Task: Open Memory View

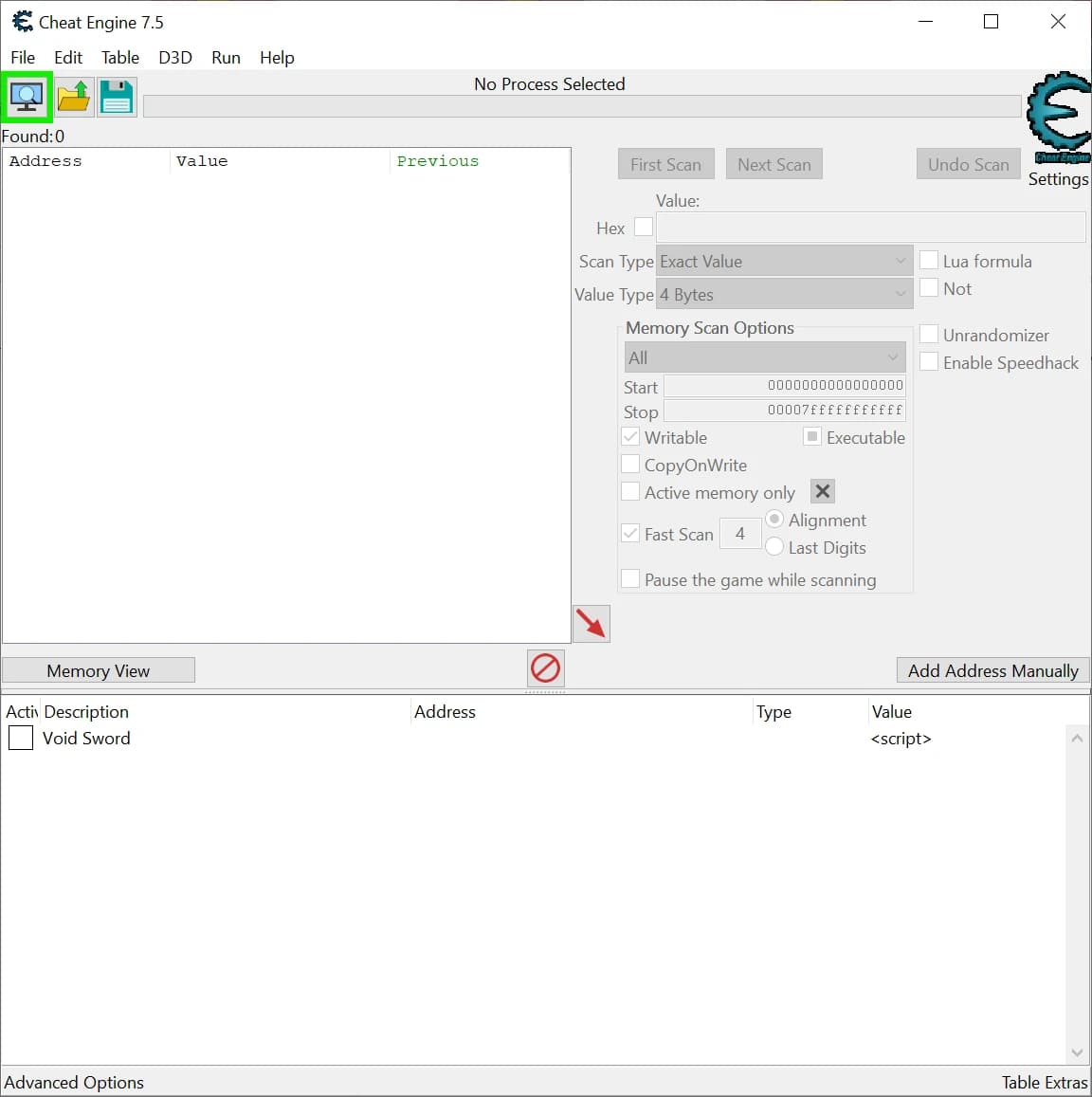Action: [98, 670]
